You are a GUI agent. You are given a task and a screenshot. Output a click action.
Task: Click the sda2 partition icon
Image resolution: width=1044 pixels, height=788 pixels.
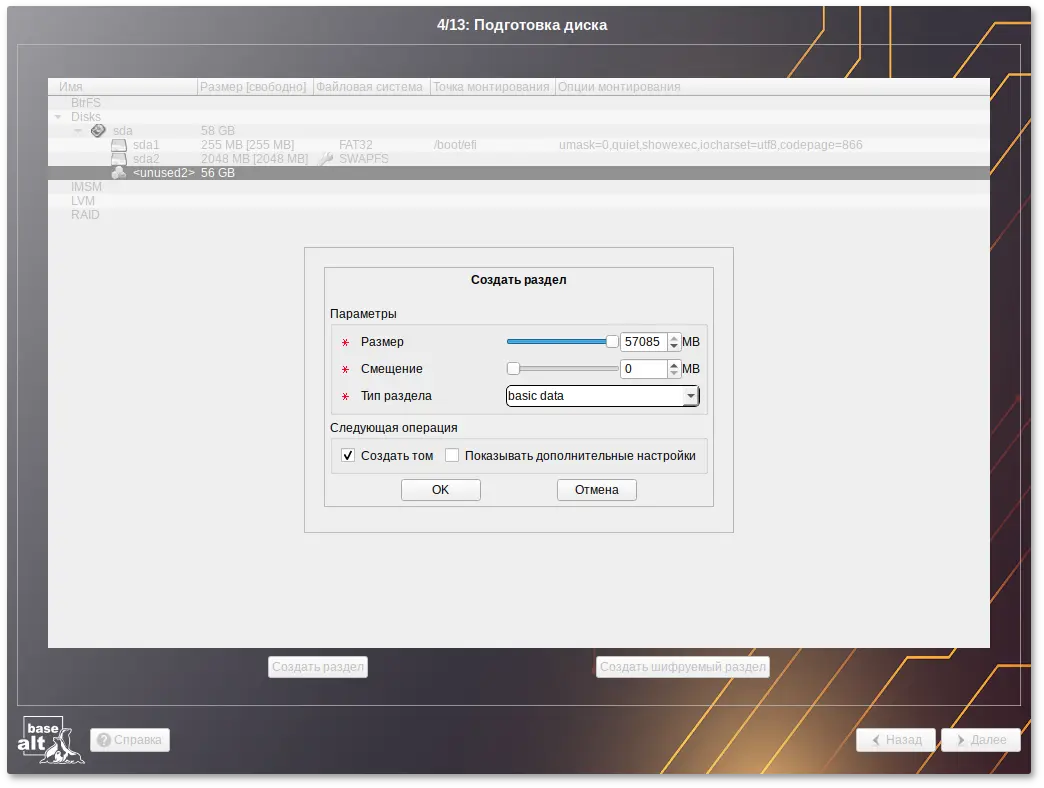point(119,158)
